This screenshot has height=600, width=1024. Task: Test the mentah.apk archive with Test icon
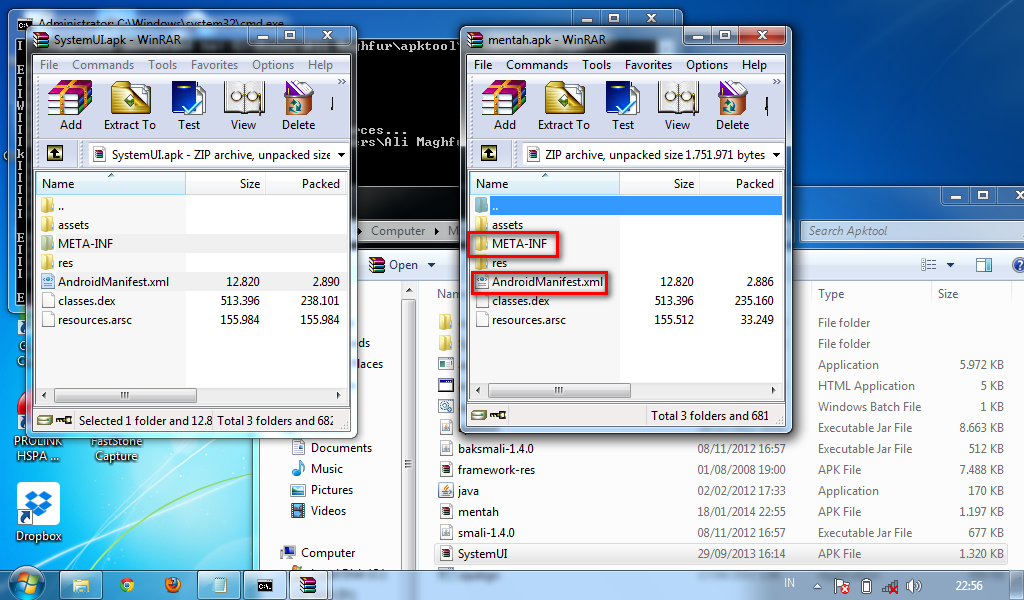click(x=622, y=105)
